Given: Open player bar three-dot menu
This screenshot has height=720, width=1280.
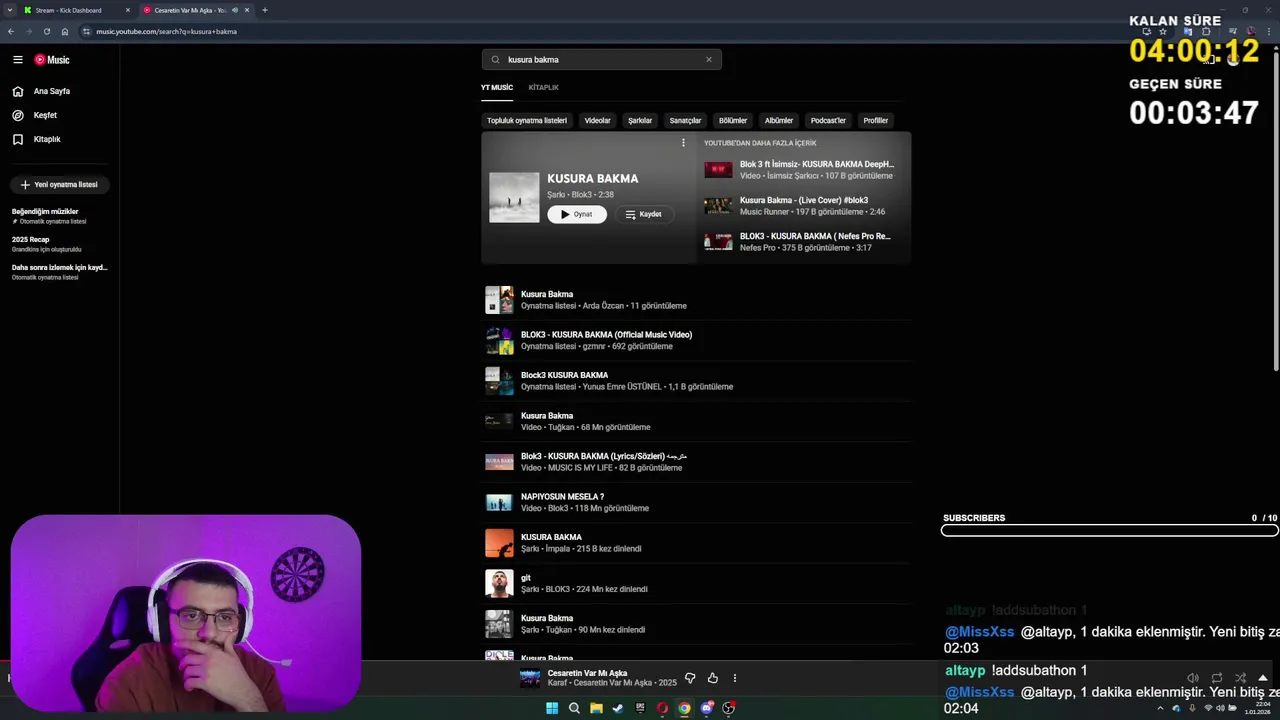Looking at the screenshot, I should pos(734,678).
